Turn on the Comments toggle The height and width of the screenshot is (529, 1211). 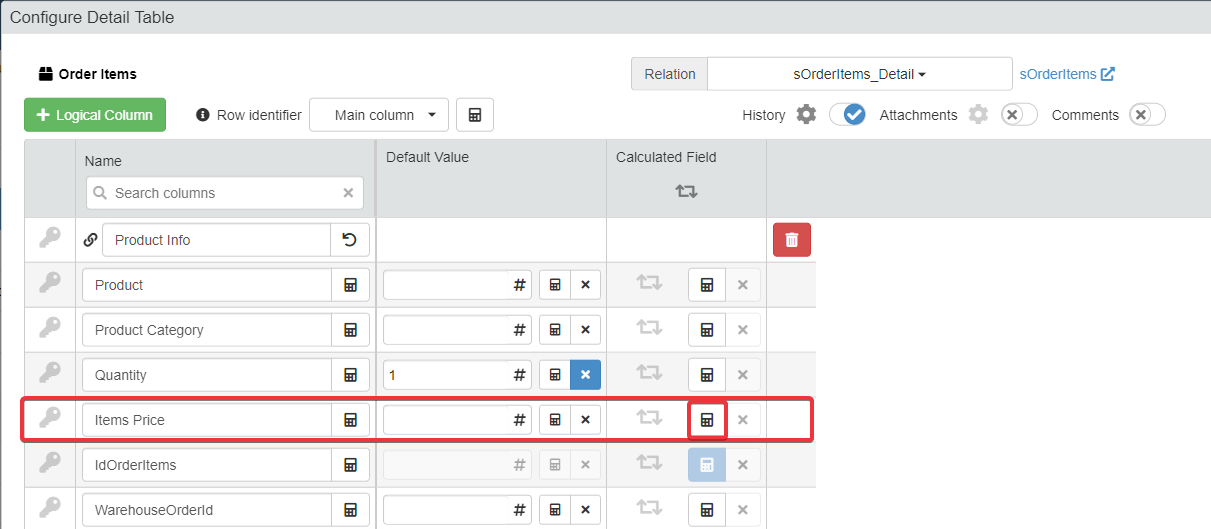[x=1147, y=115]
